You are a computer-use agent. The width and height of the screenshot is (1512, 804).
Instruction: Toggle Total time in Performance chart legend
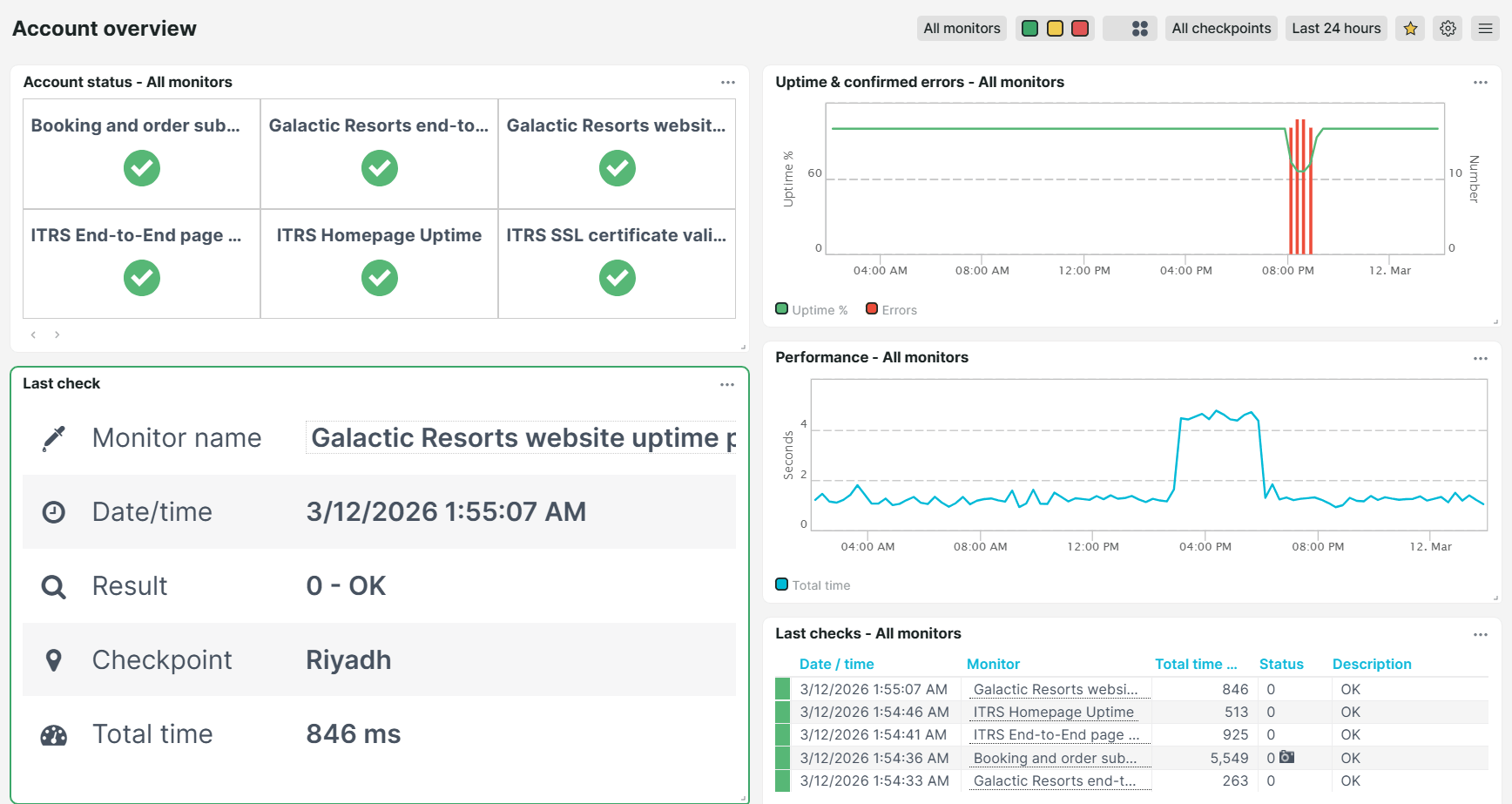[x=812, y=584]
